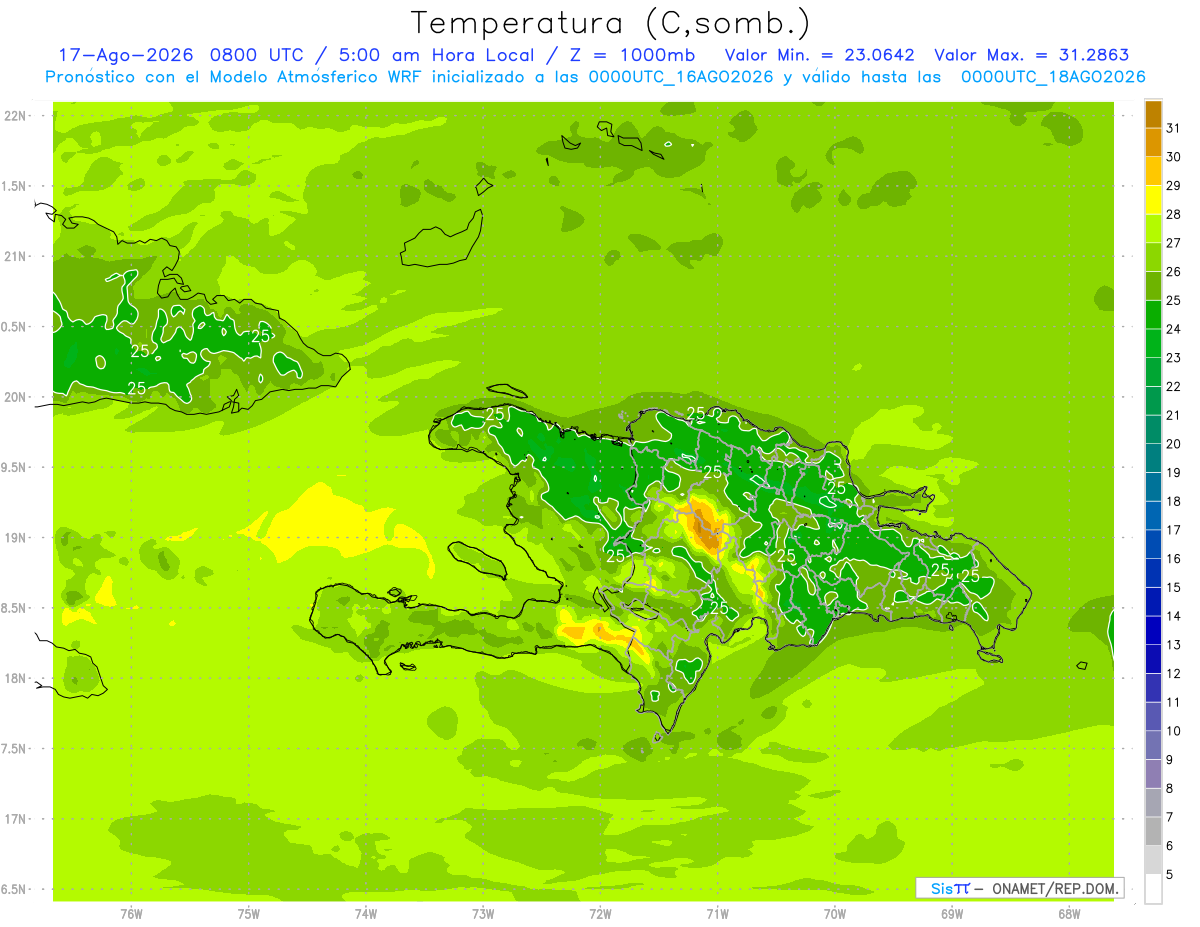Click Valor Min. = 23.0642 value

pyautogui.click(x=819, y=55)
